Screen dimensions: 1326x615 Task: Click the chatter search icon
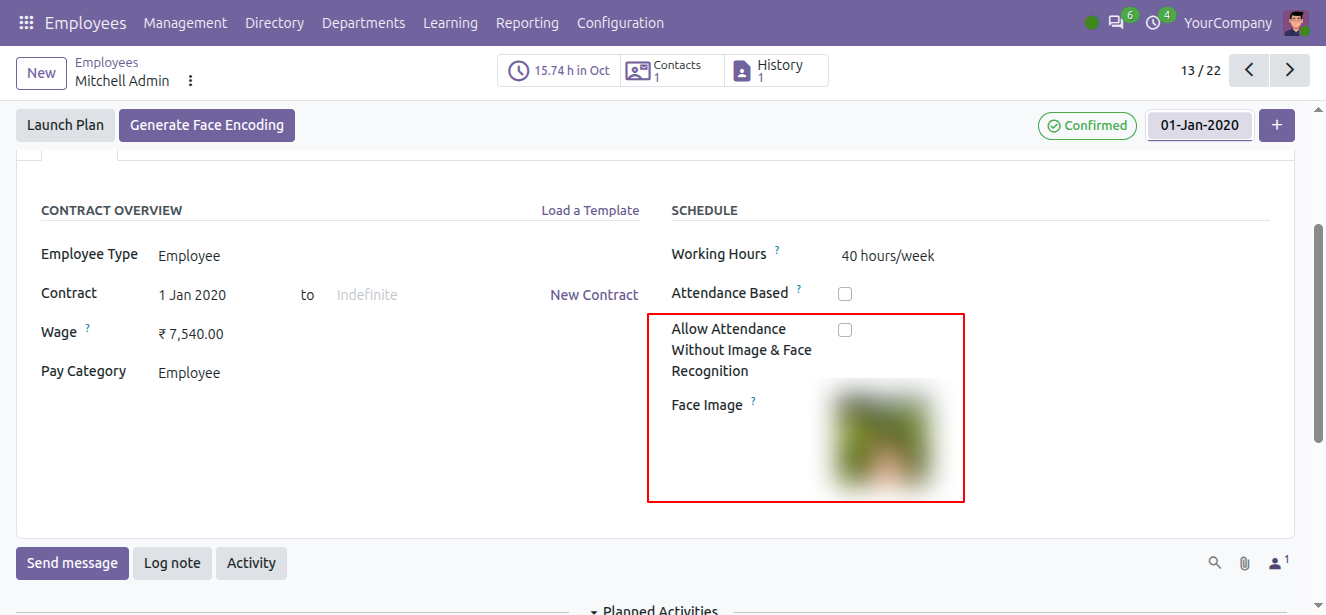pos(1215,563)
